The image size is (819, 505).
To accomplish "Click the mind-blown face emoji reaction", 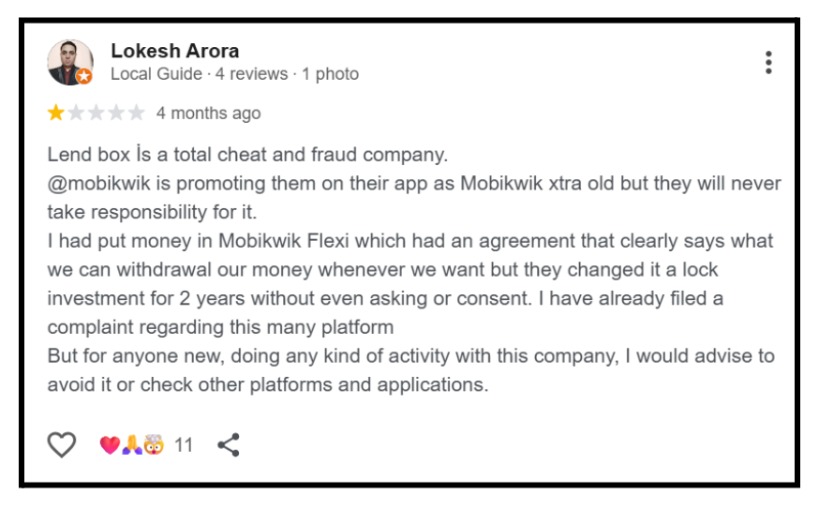I will pos(152,445).
